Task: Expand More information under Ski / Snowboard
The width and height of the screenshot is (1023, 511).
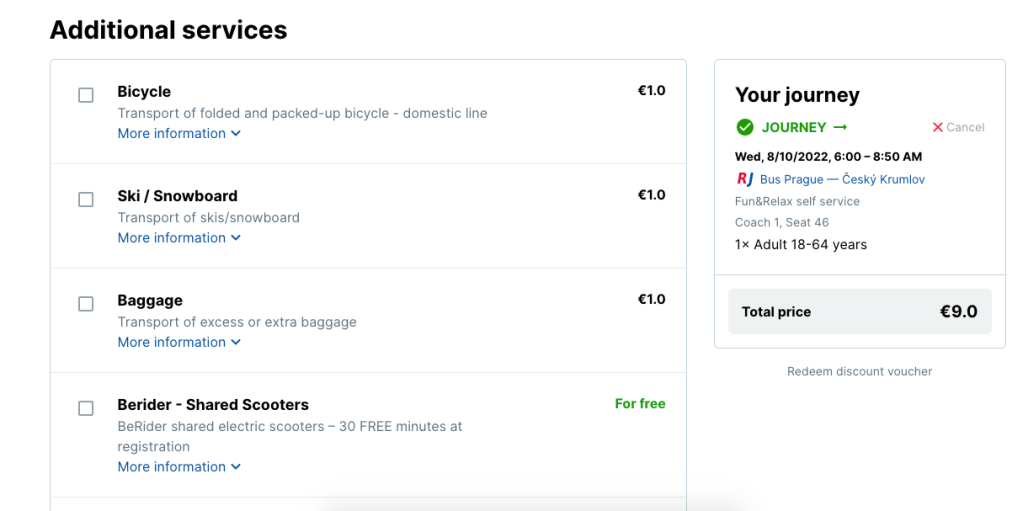Action: (179, 237)
